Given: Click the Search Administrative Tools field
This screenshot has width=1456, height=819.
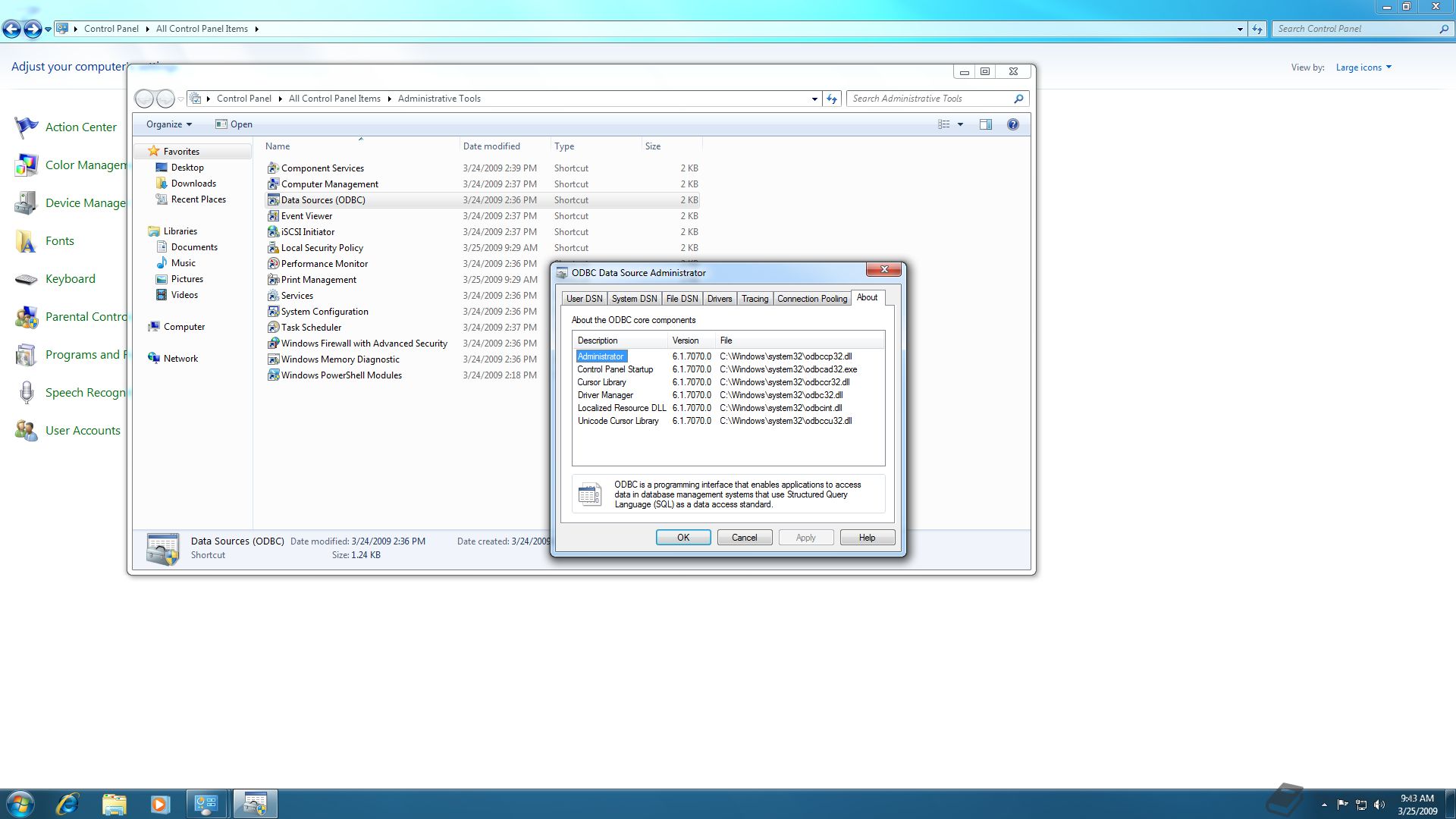Looking at the screenshot, I should pyautogui.click(x=929, y=99).
